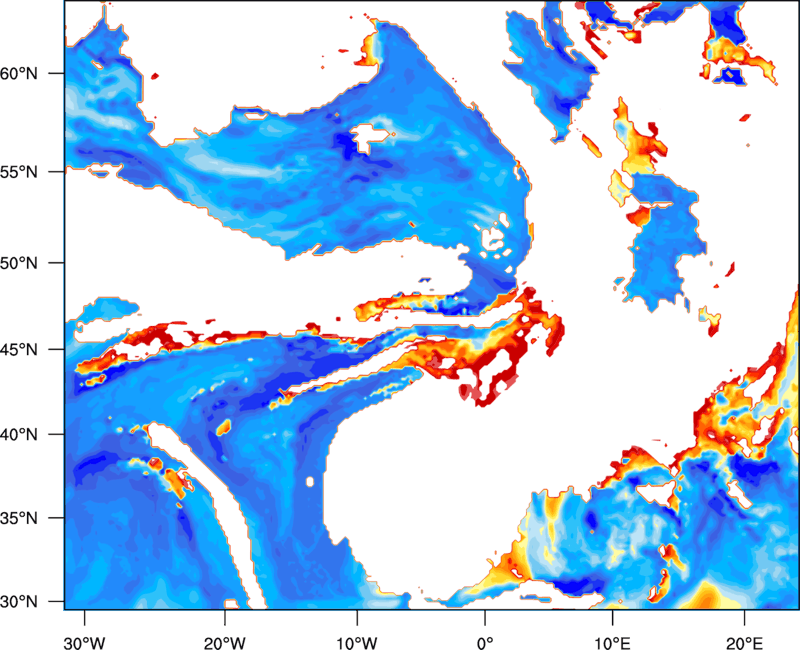The height and width of the screenshot is (650, 800).
Task: Click the 30°W longitude label
Action: (85, 642)
